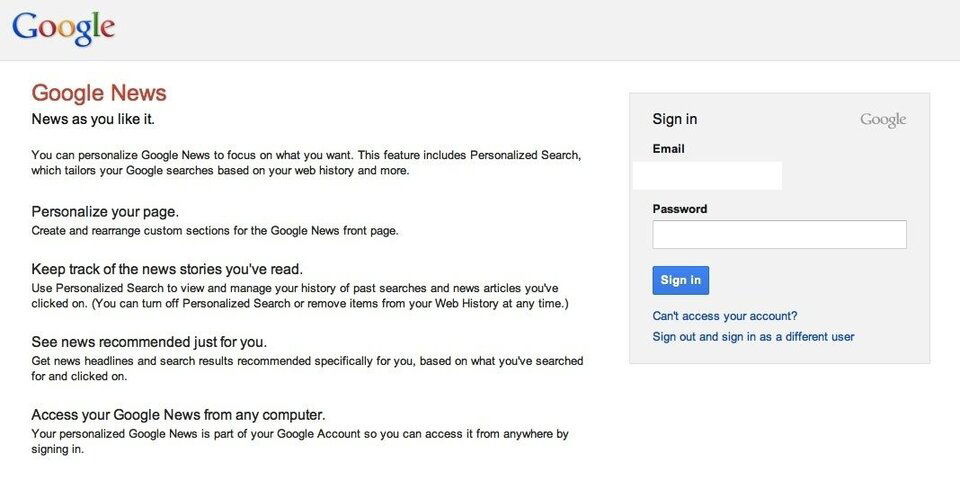Click the colorful Google logo in header

point(64,28)
